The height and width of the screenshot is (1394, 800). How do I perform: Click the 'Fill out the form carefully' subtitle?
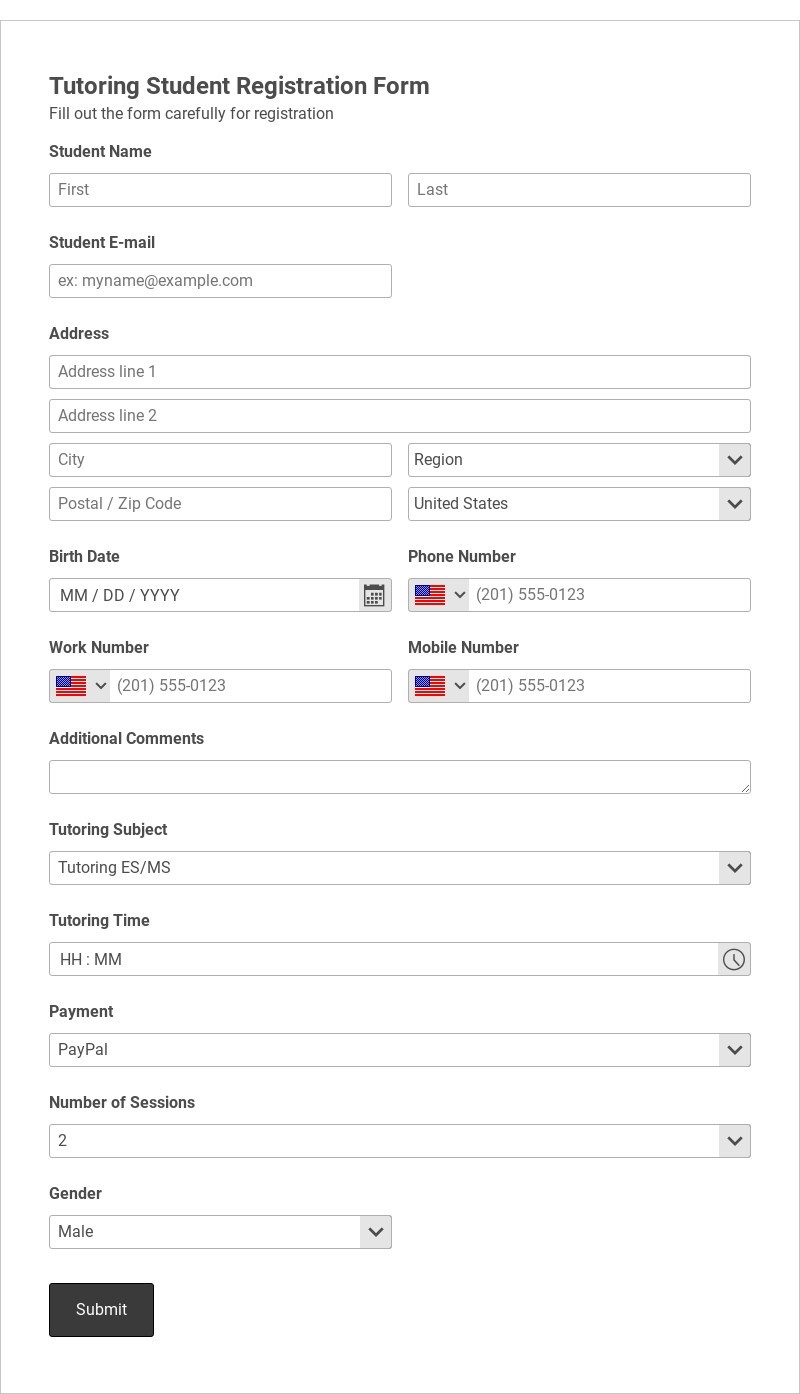191,114
